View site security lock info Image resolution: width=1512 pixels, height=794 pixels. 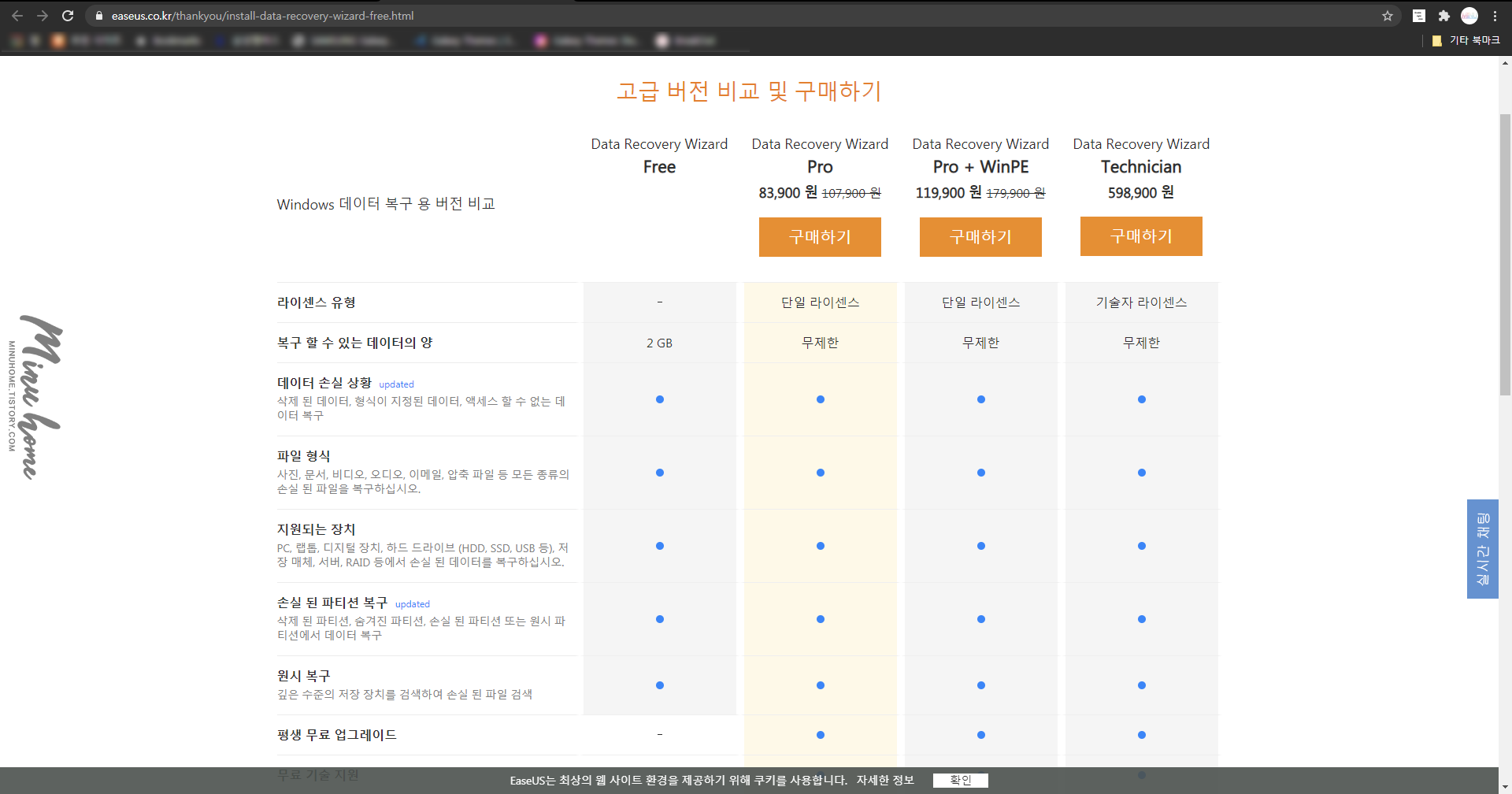99,16
